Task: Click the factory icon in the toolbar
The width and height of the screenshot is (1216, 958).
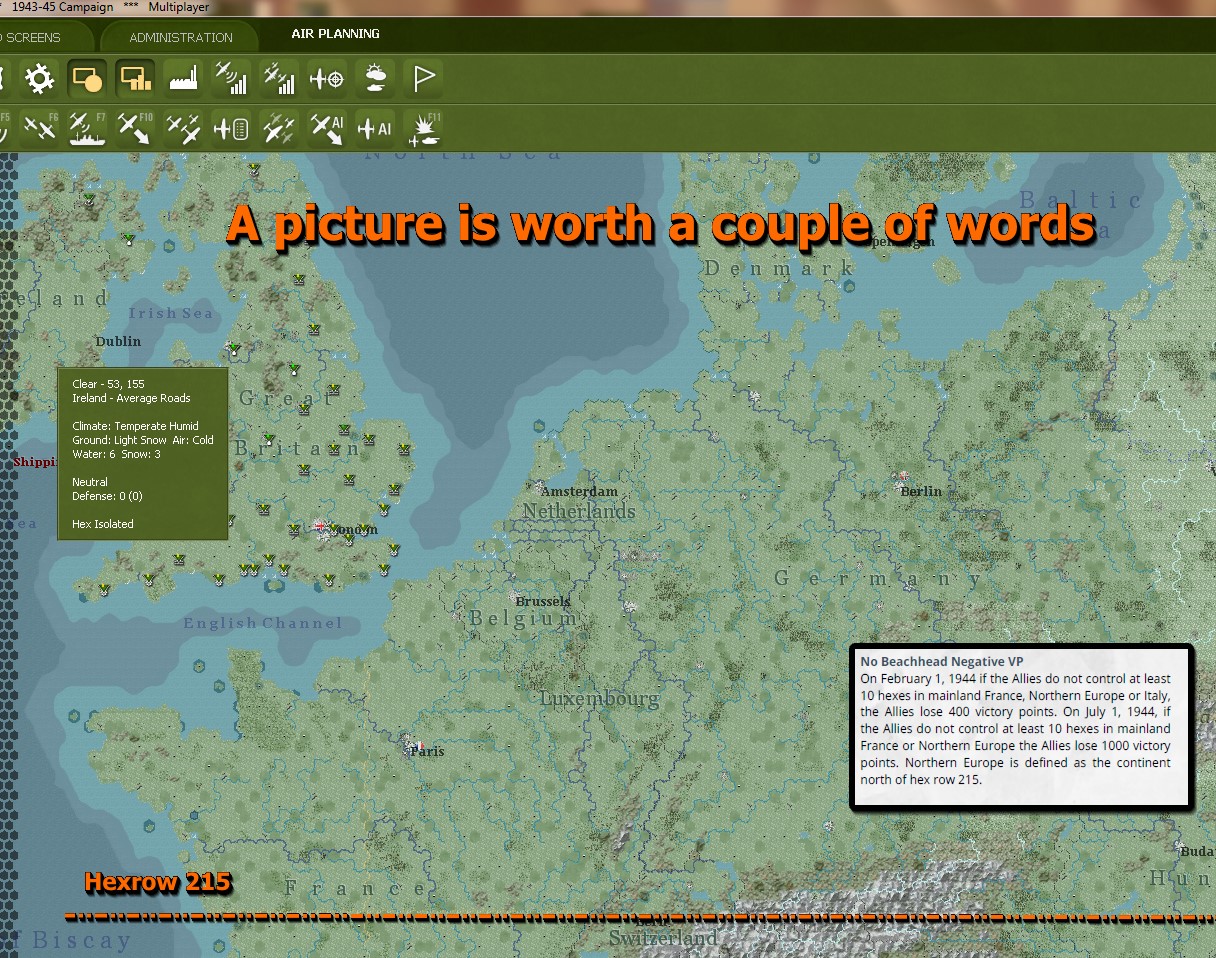Action: [183, 79]
